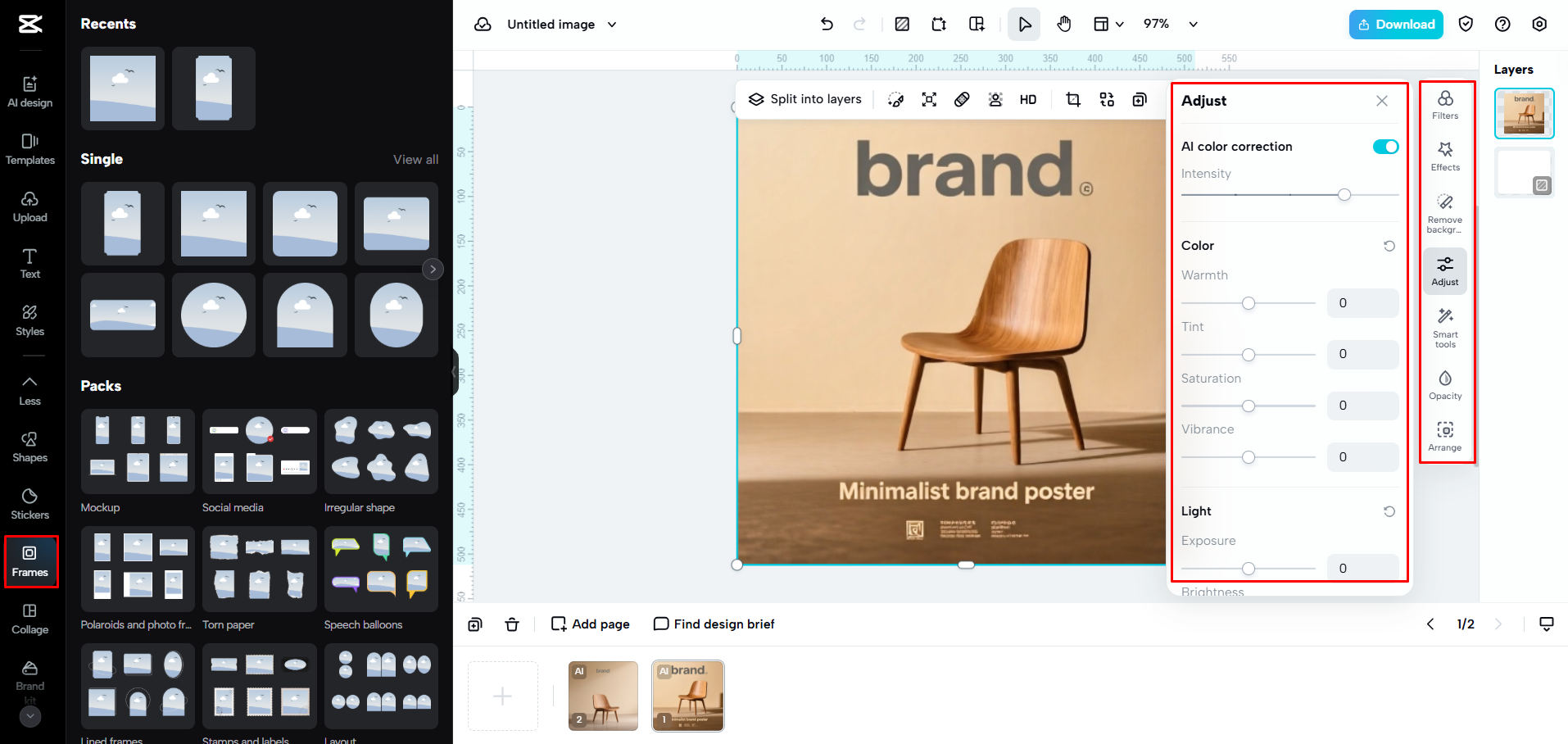Click Find design brief
The height and width of the screenshot is (744, 1568).
(x=714, y=624)
